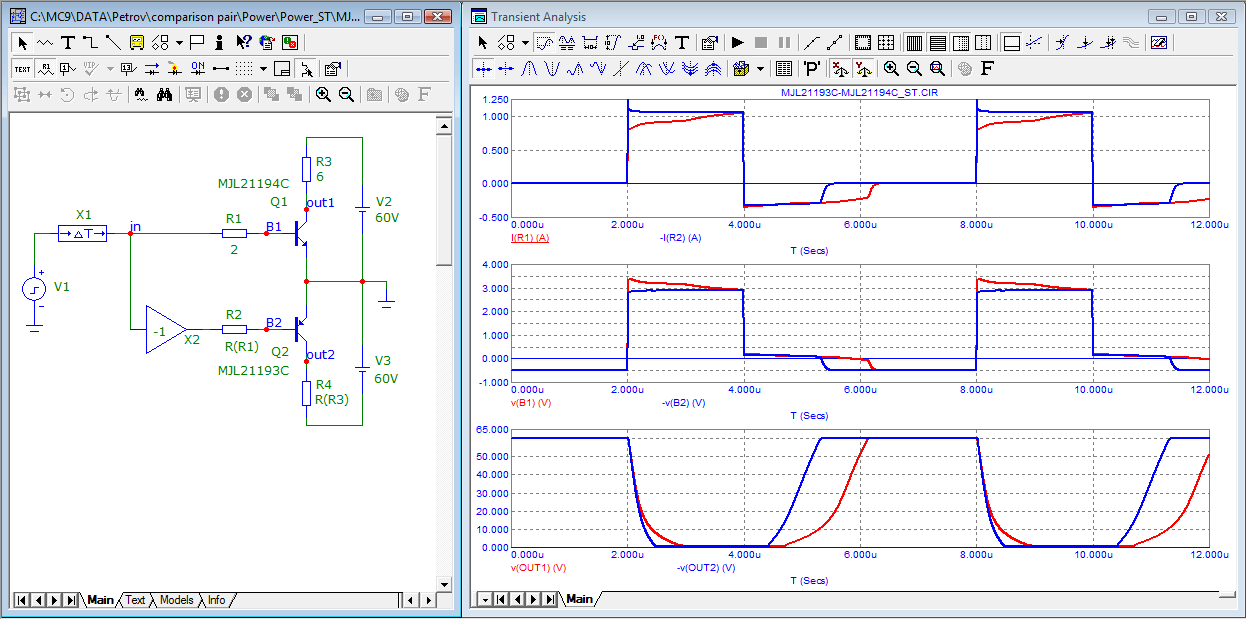1246x620 pixels.
Task: Click the -v(OUT2) (V) plot label
Action: pyautogui.click(x=706, y=567)
